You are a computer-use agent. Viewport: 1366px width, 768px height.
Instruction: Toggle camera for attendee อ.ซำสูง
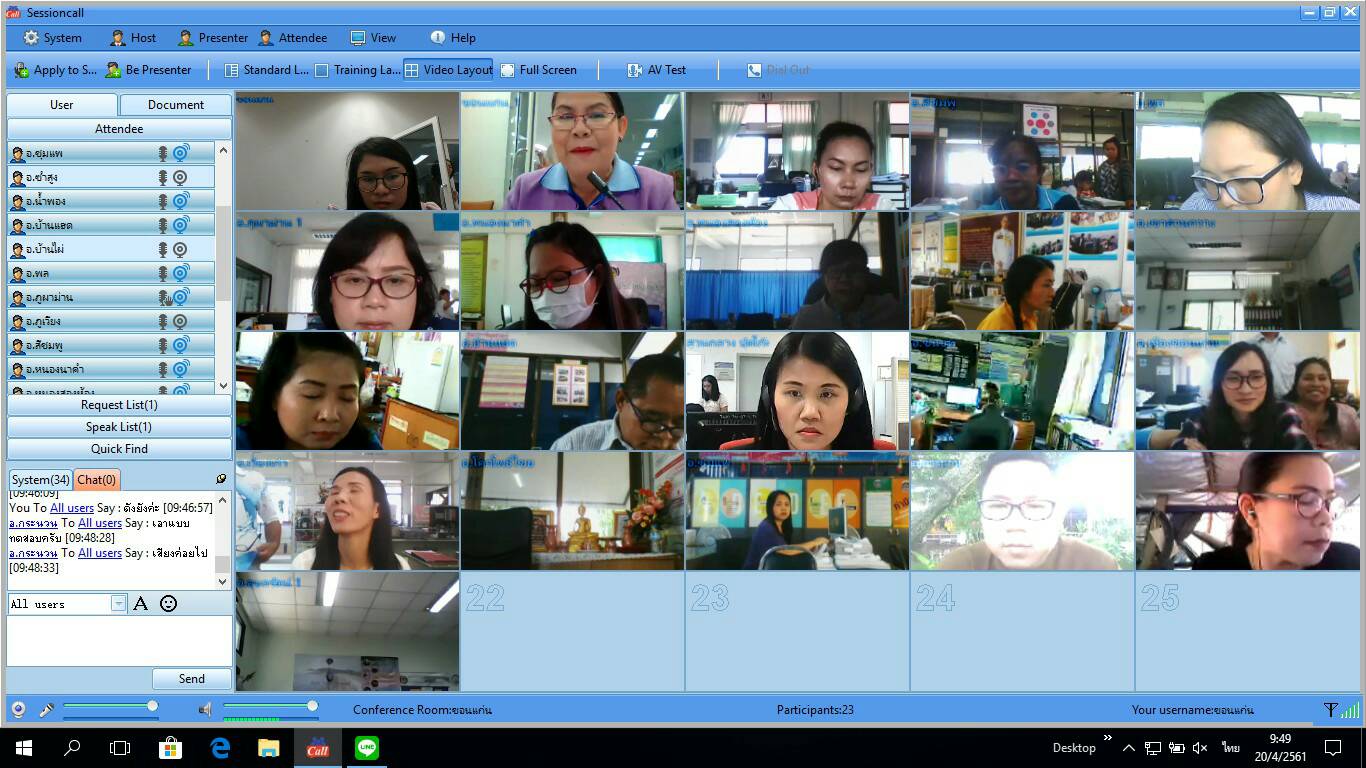pos(180,177)
